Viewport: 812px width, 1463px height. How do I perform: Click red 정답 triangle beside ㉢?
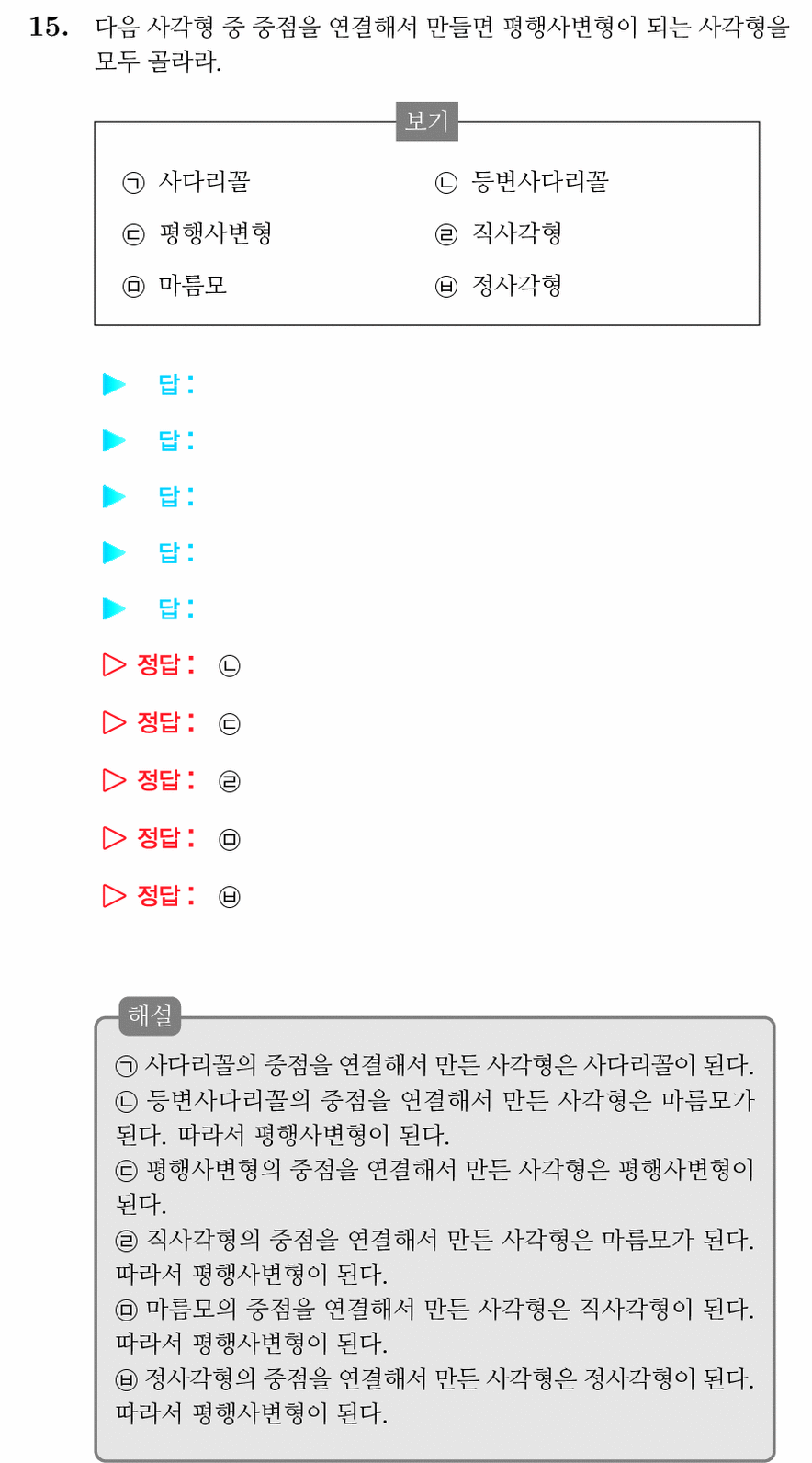114,722
